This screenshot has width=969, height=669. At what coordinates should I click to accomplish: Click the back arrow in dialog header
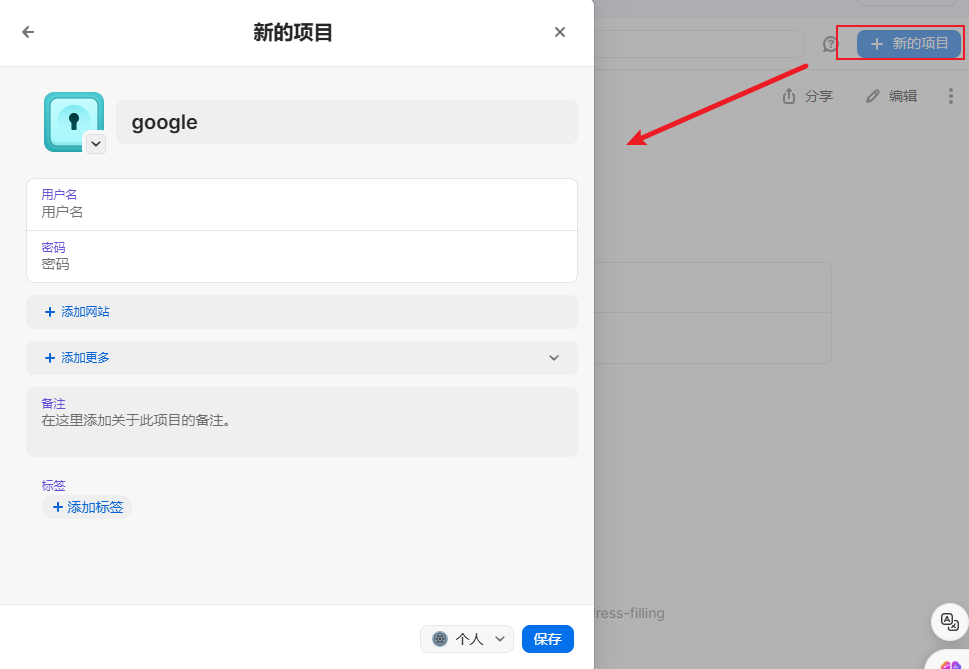click(28, 32)
